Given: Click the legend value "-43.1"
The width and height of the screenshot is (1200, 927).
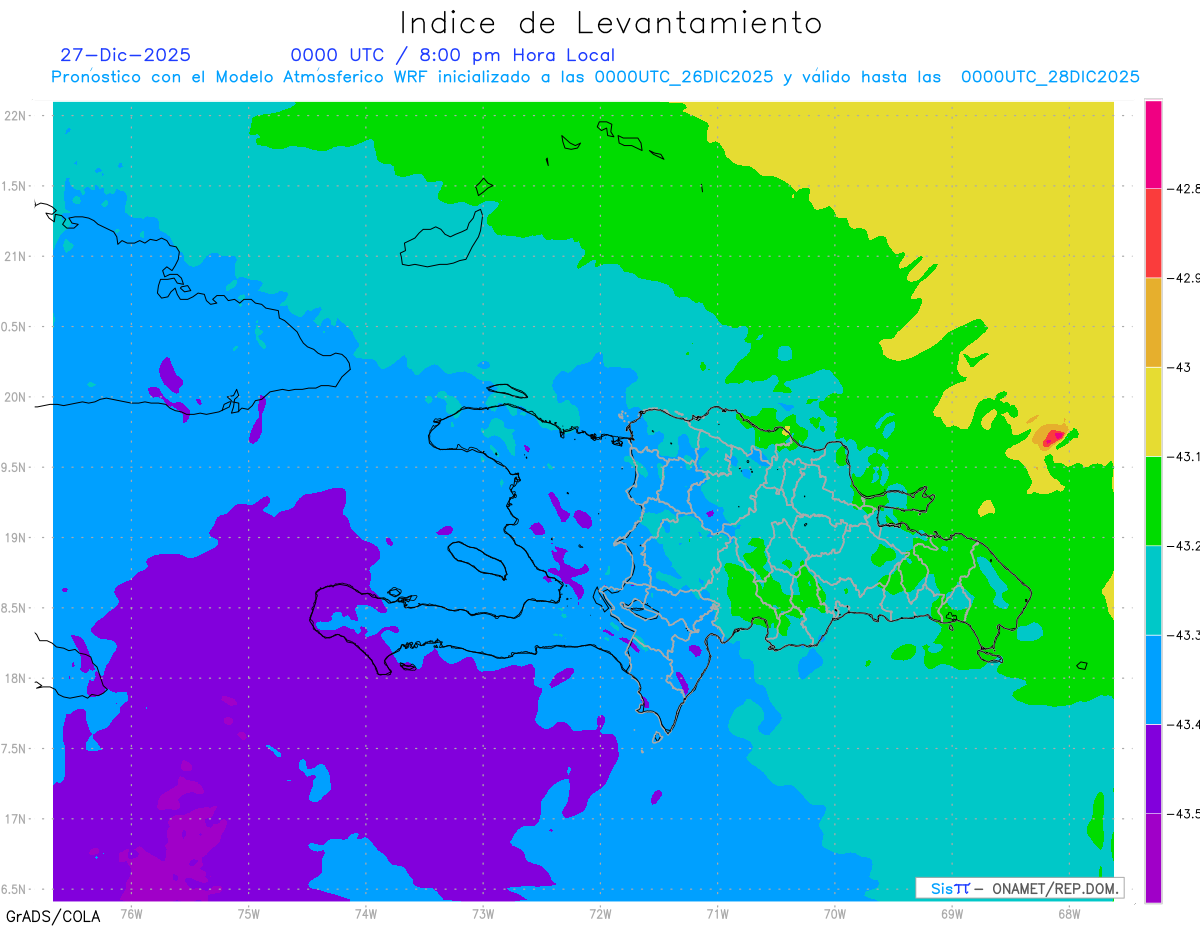Looking at the screenshot, I should [1184, 456].
